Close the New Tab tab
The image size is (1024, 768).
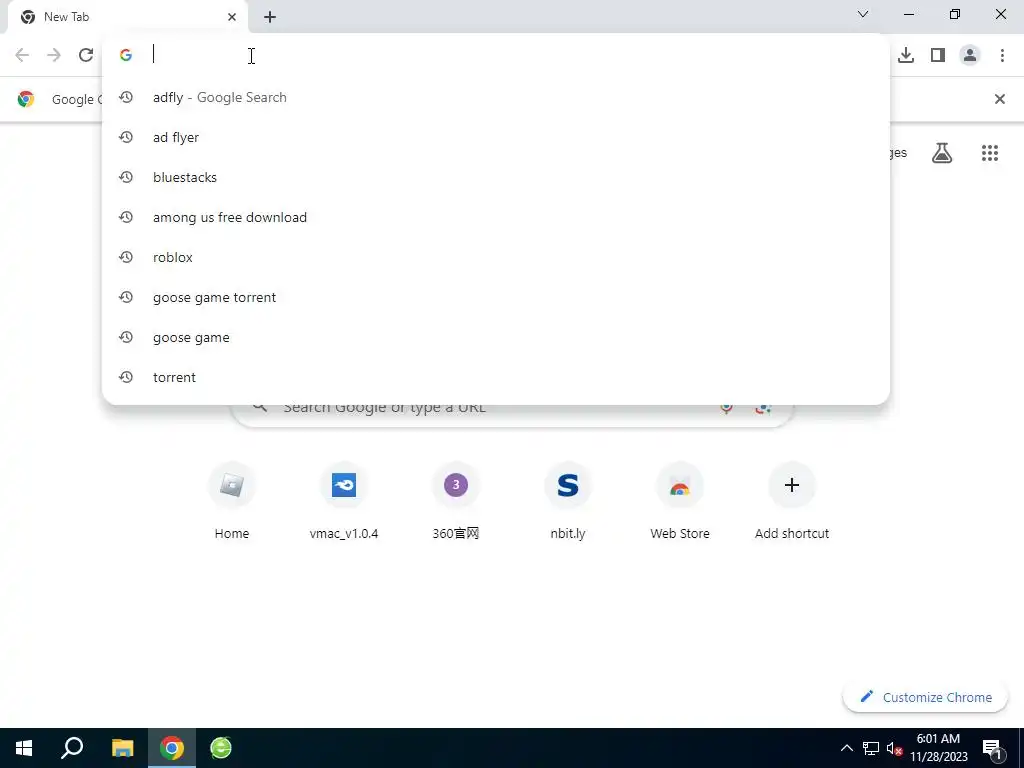tap(232, 17)
